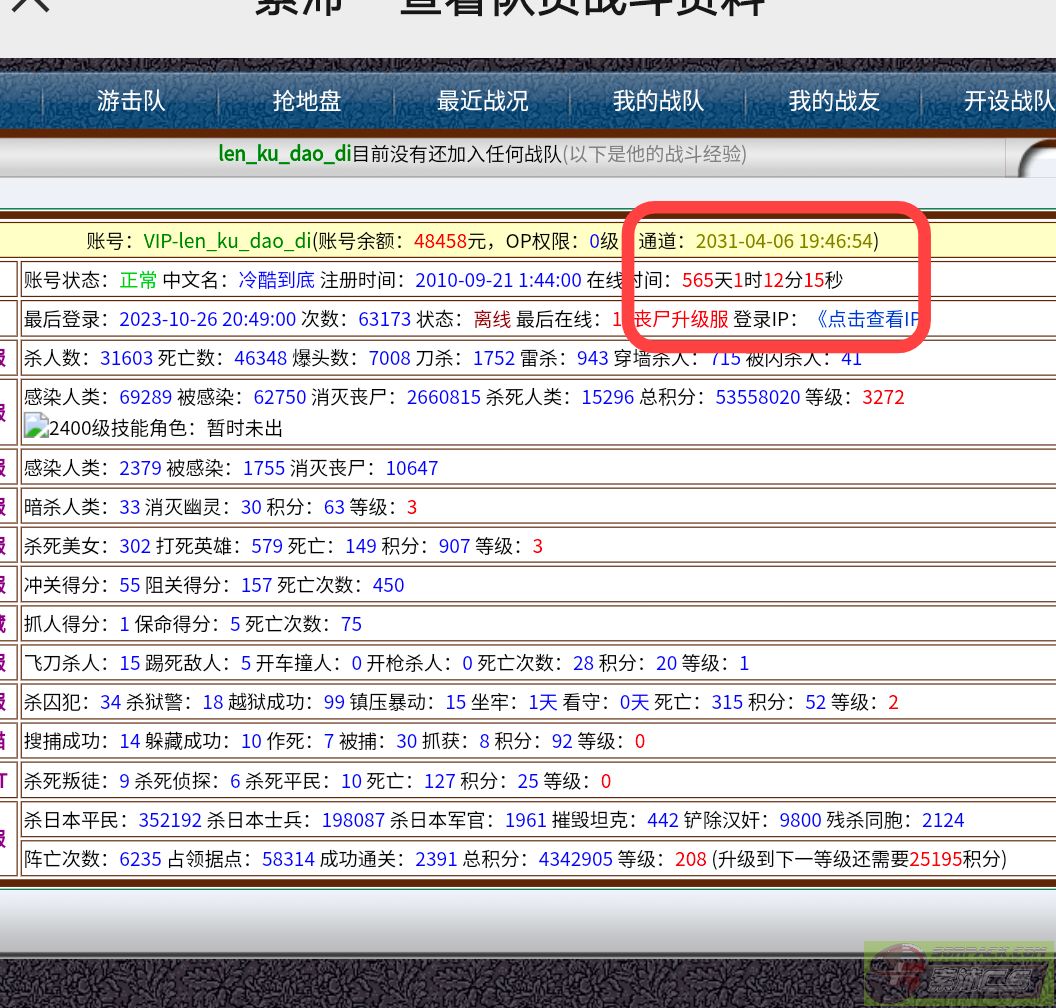
Task: Click the red 丧尸升级服 text
Action: (680, 319)
